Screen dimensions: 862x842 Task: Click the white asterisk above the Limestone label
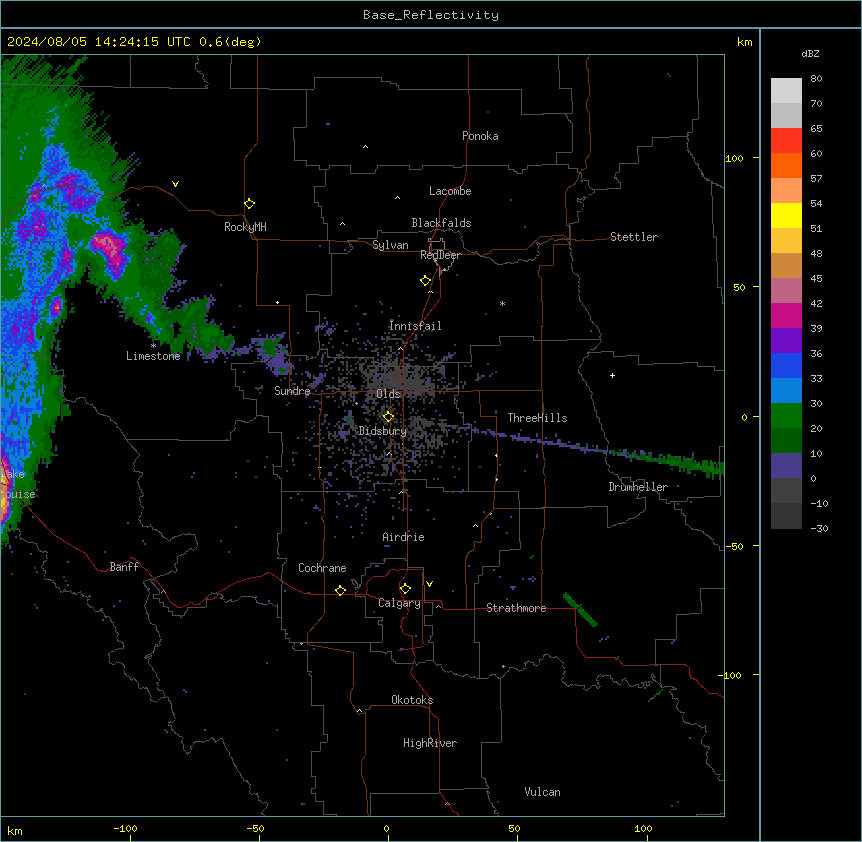tap(153, 346)
